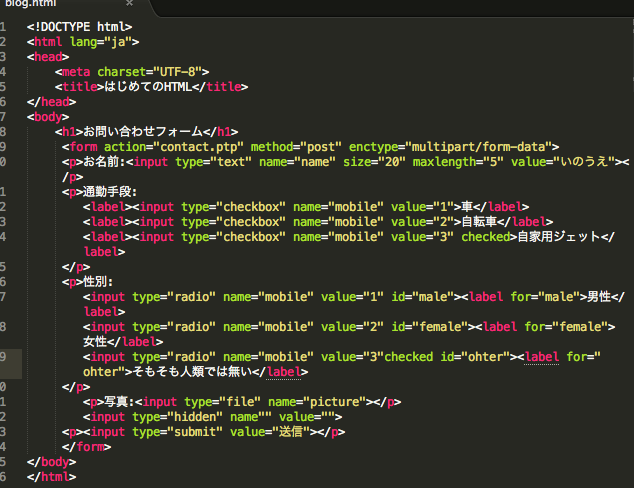This screenshot has width=634, height=488.
Task: Click the closing </form> tag
Action: click(87, 446)
